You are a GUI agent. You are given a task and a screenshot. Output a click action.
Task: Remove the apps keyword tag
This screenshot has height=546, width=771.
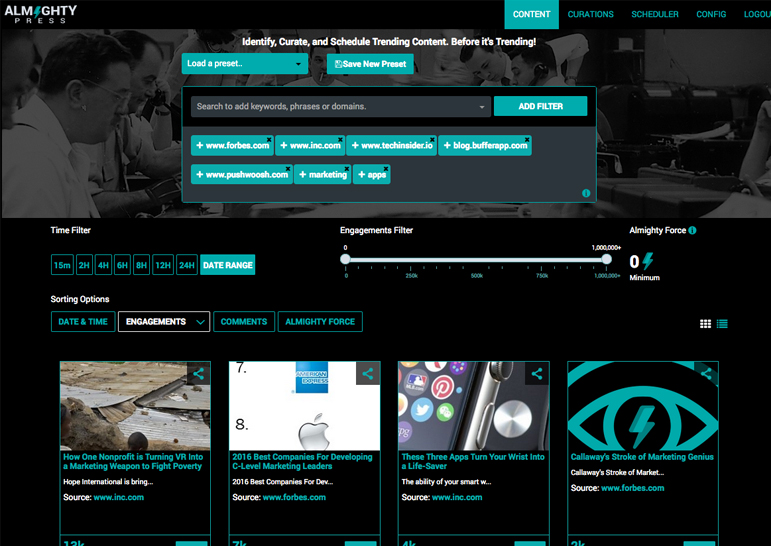point(386,169)
